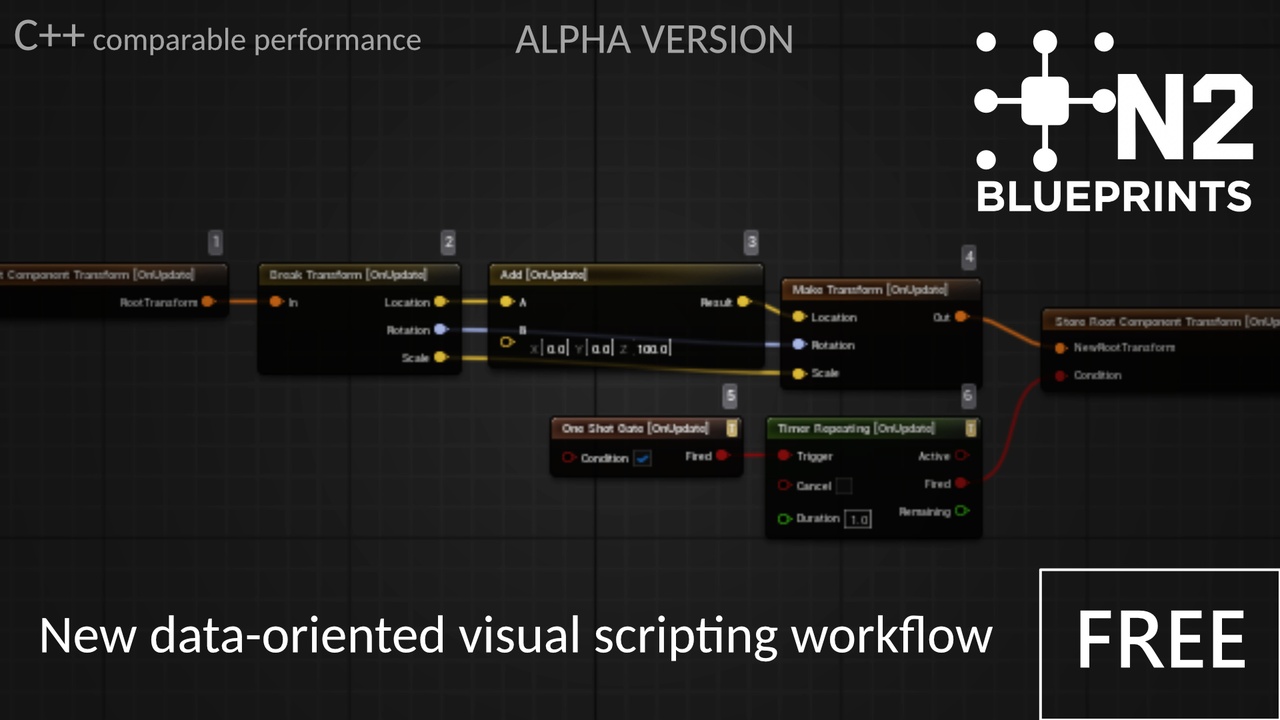The width and height of the screenshot is (1280, 720).
Task: Select the Break Transform [OnUpdate] node header
Action: [360, 275]
